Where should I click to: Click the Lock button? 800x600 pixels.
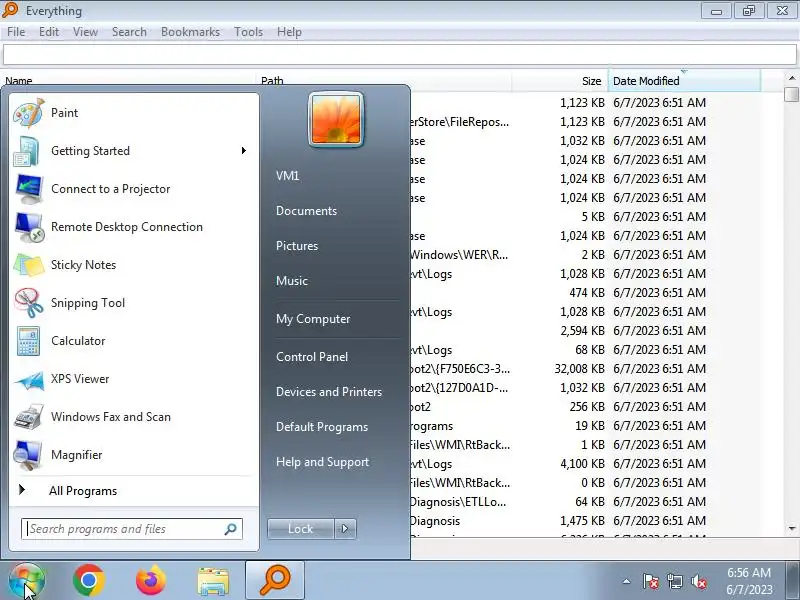click(301, 529)
